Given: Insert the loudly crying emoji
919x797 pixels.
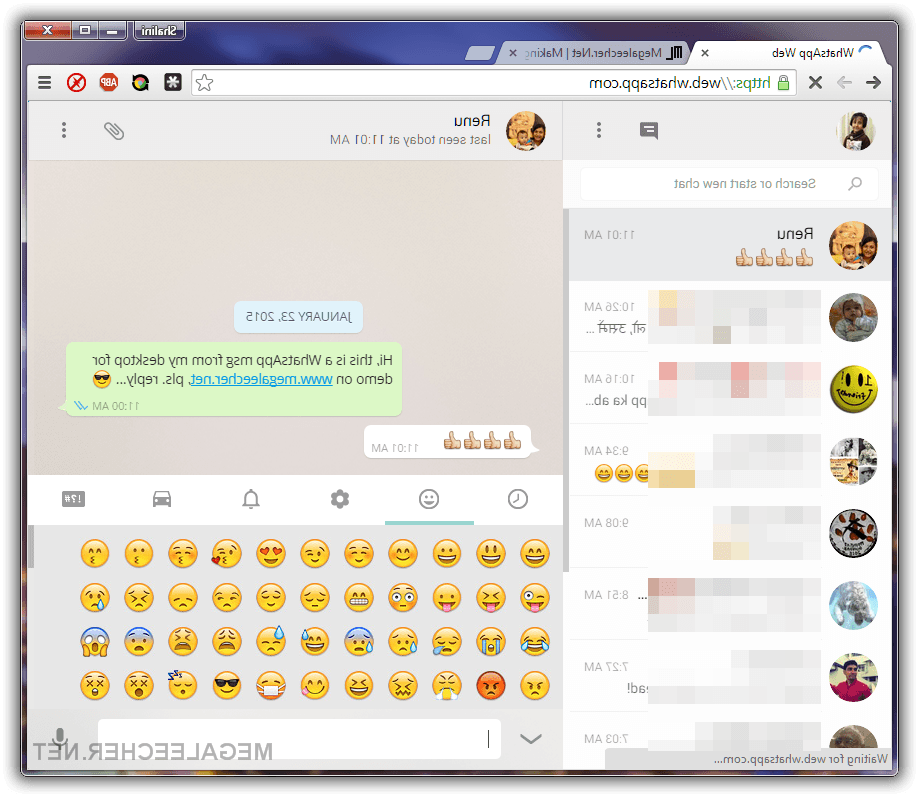Looking at the screenshot, I should click(x=491, y=642).
